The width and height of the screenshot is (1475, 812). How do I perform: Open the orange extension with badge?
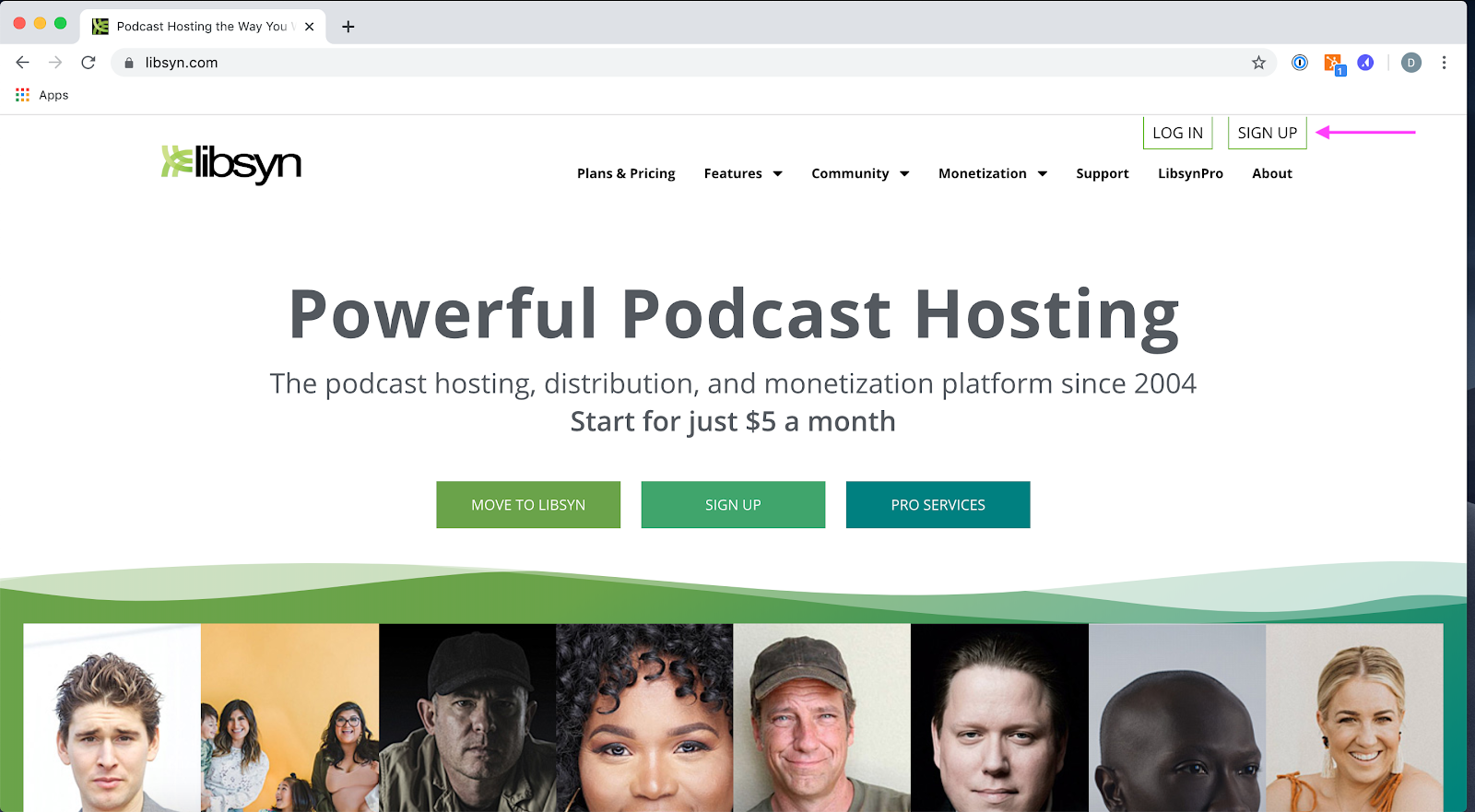tap(1334, 64)
